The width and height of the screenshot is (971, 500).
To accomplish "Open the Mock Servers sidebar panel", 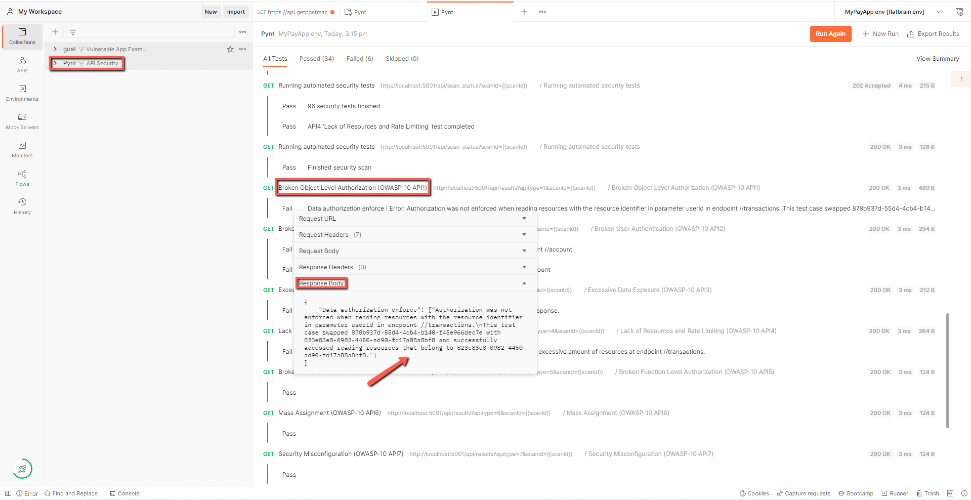I will (x=22, y=121).
